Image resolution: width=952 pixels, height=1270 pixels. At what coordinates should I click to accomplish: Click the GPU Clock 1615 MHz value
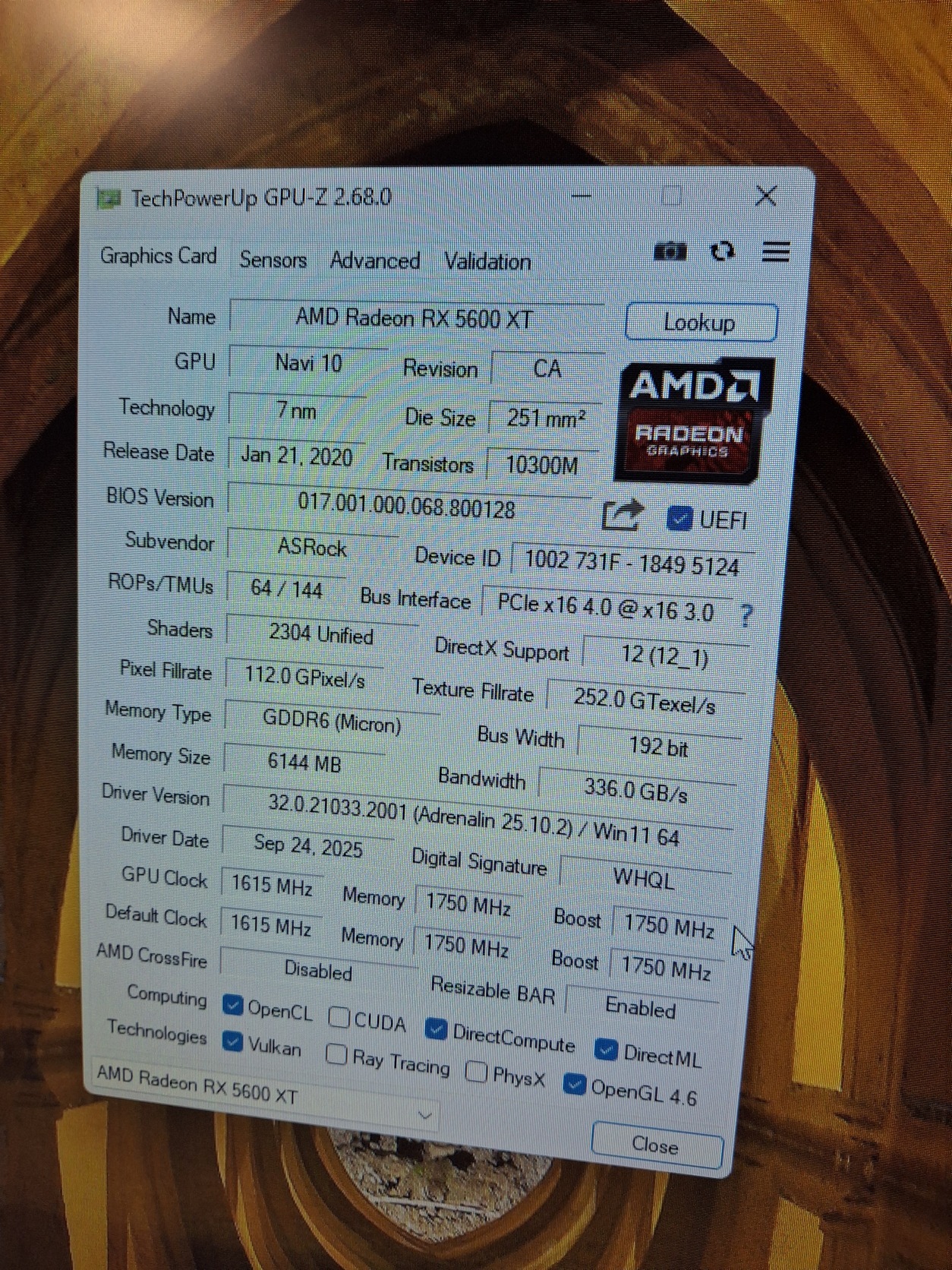coord(272,885)
